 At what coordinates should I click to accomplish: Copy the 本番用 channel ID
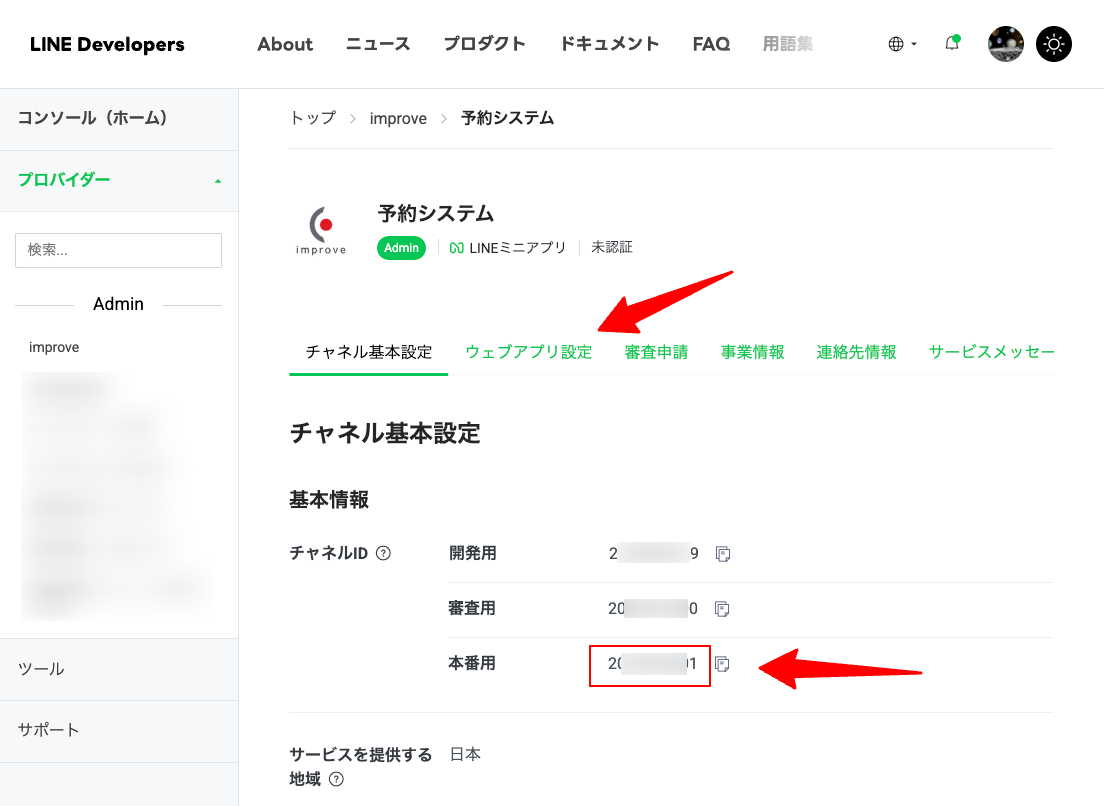723,664
